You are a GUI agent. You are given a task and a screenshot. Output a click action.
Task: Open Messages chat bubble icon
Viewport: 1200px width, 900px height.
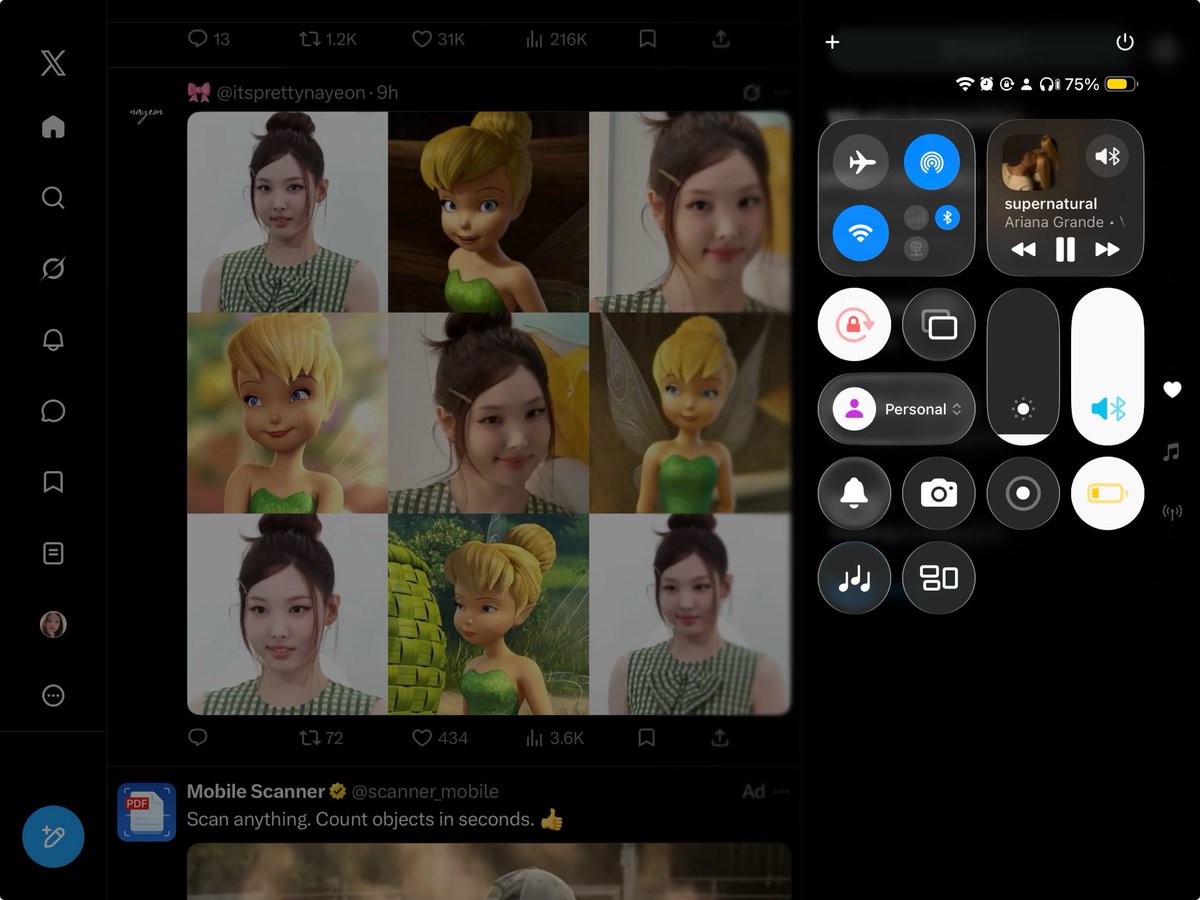point(53,411)
